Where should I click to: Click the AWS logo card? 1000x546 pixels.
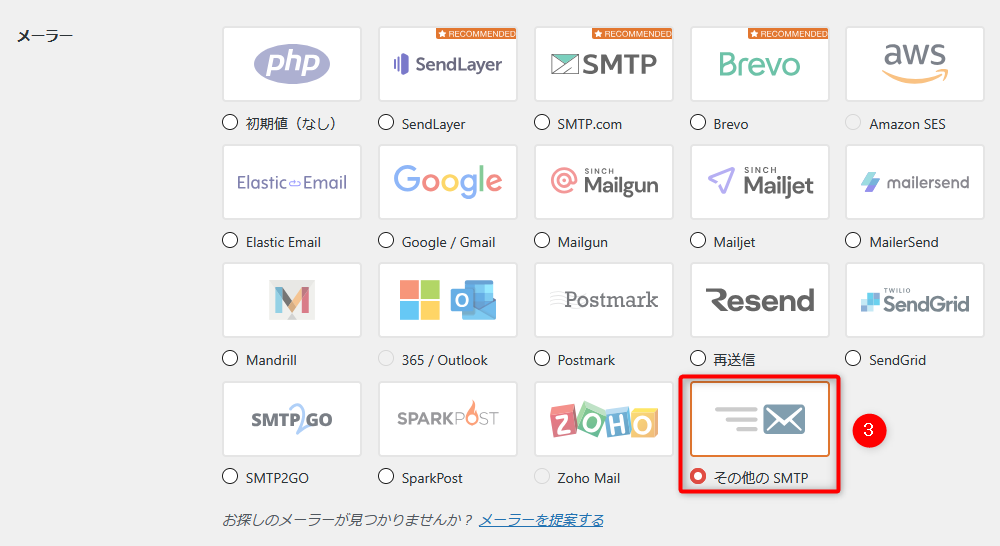pyautogui.click(x=915, y=64)
